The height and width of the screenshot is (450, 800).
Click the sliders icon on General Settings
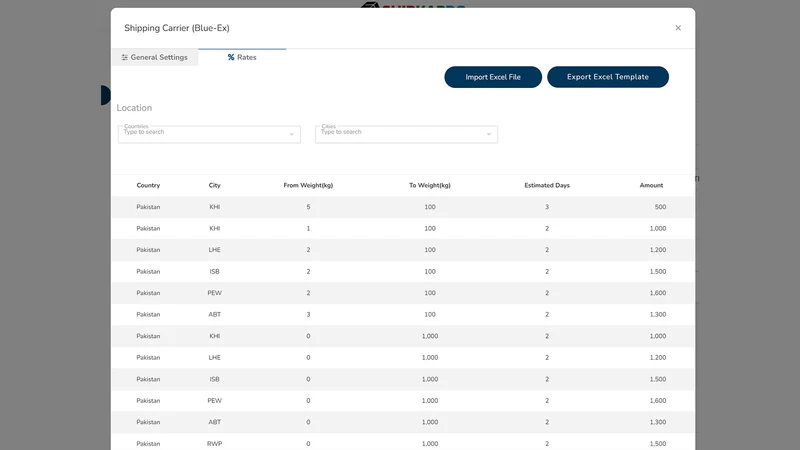124,58
